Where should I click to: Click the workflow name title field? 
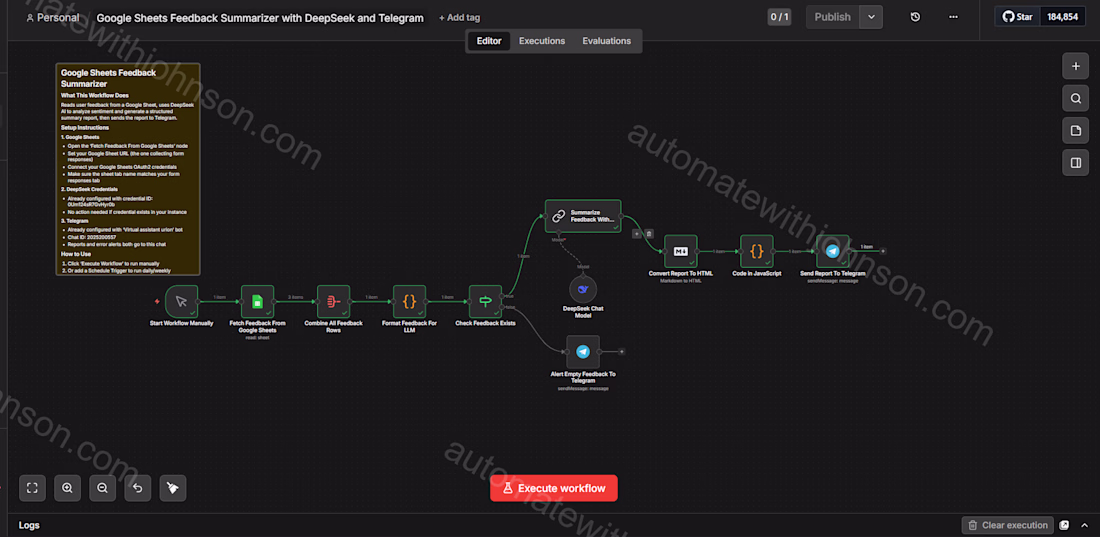click(x=260, y=18)
